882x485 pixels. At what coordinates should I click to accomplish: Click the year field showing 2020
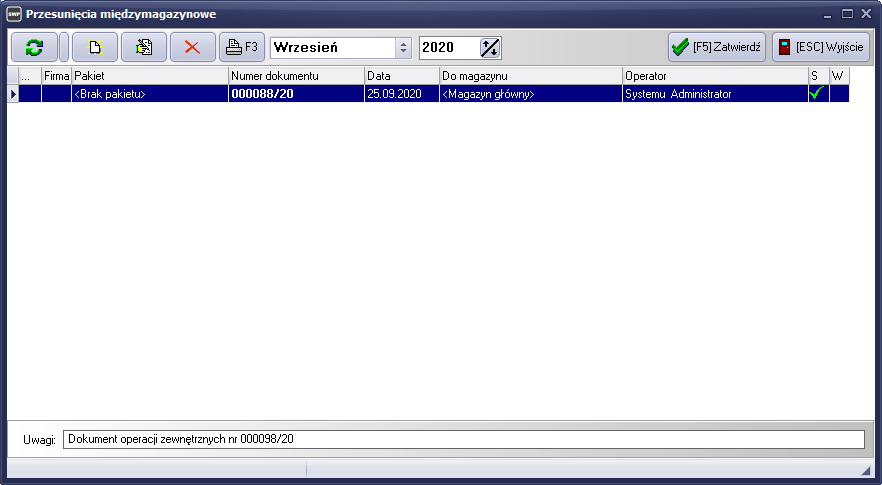[x=448, y=47]
